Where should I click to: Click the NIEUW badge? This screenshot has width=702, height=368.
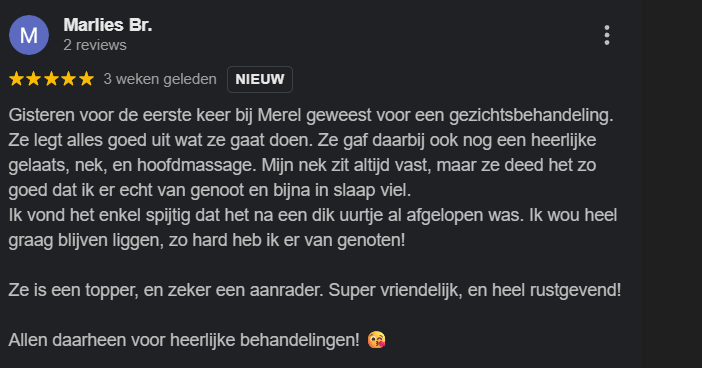tap(260, 79)
